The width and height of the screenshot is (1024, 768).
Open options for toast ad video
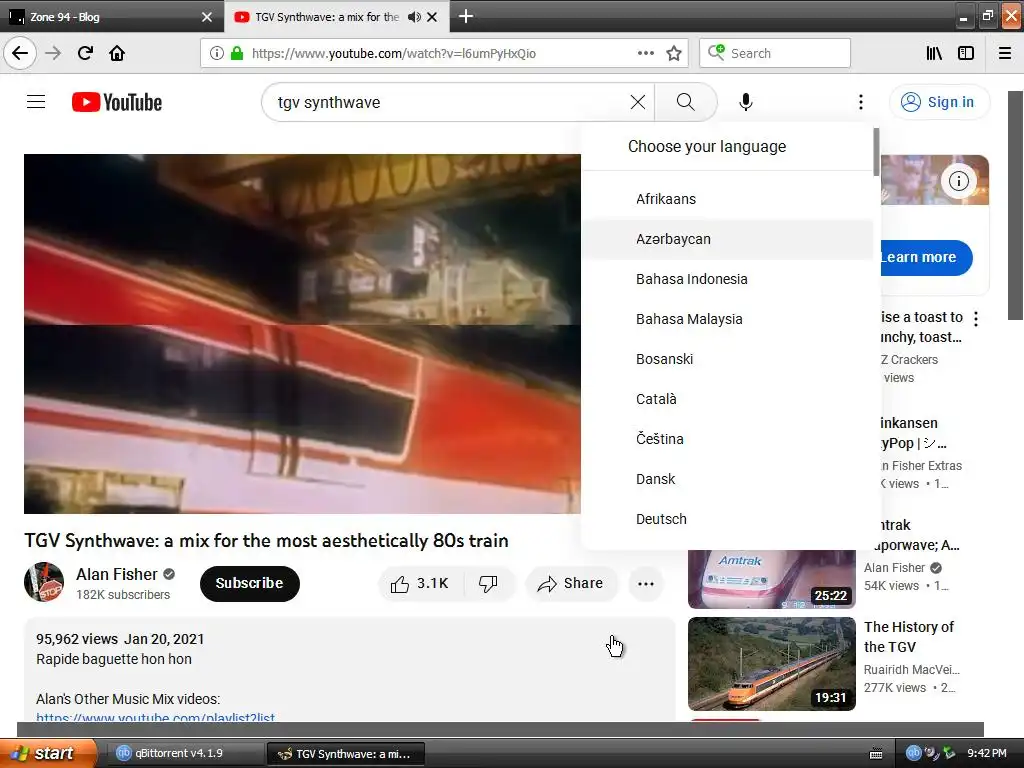point(976,319)
